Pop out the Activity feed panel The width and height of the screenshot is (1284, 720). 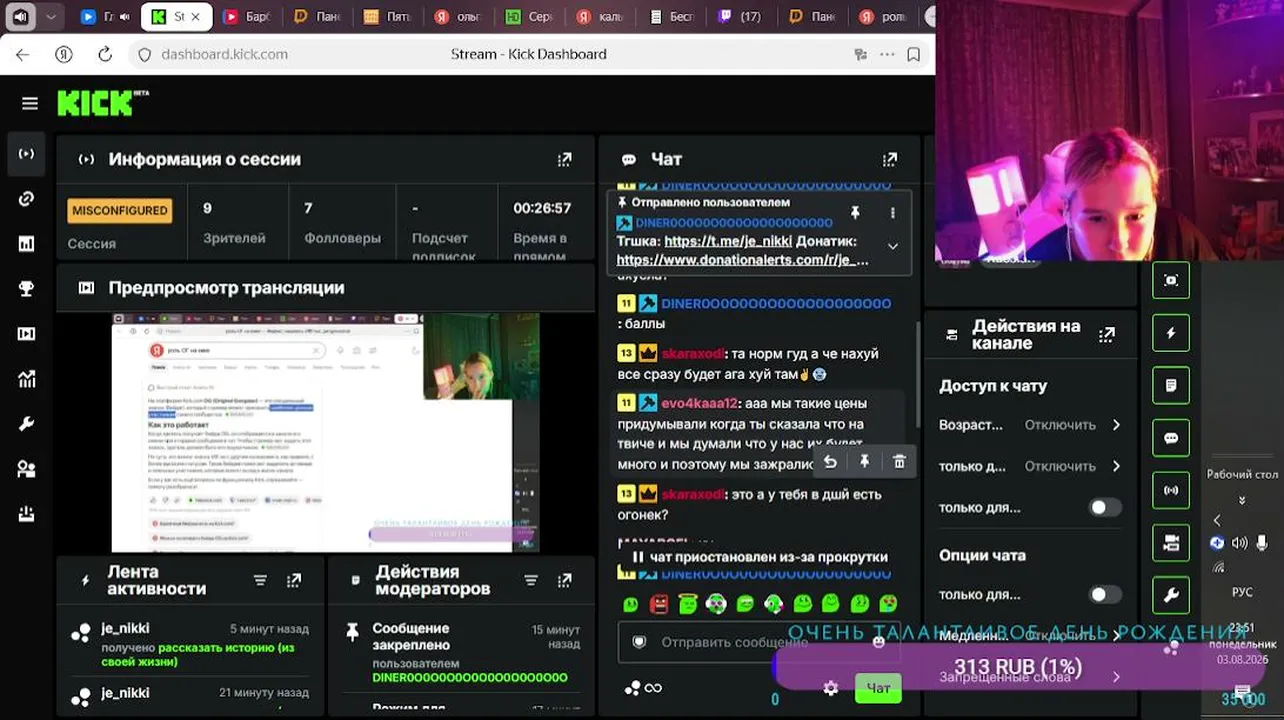point(294,580)
